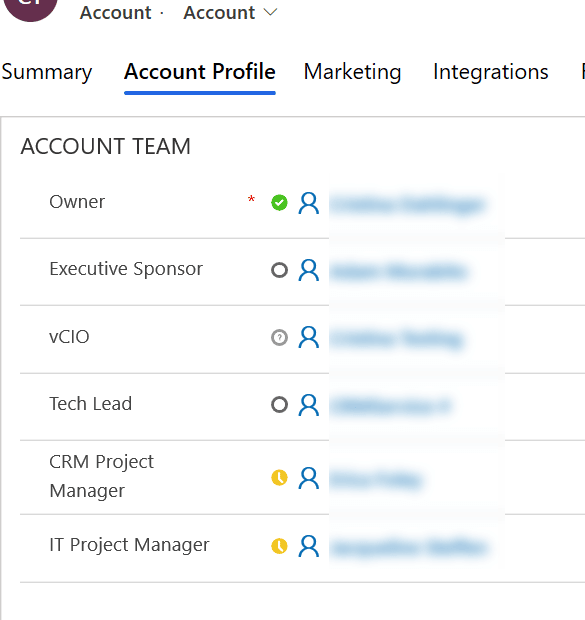Click the user icon in Owner row
The image size is (585, 620).
(309, 203)
